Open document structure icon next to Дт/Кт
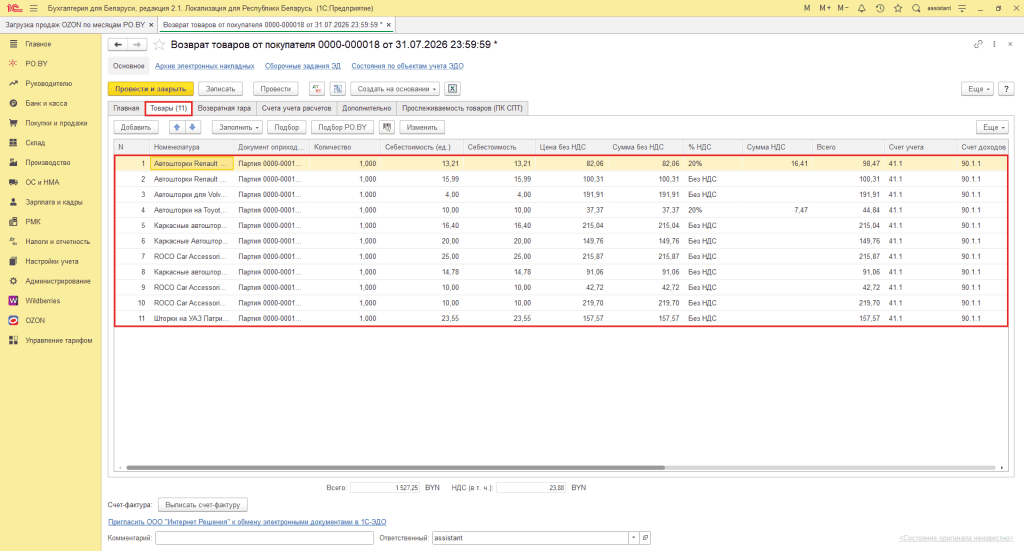The width and height of the screenshot is (1024, 551). point(338,89)
